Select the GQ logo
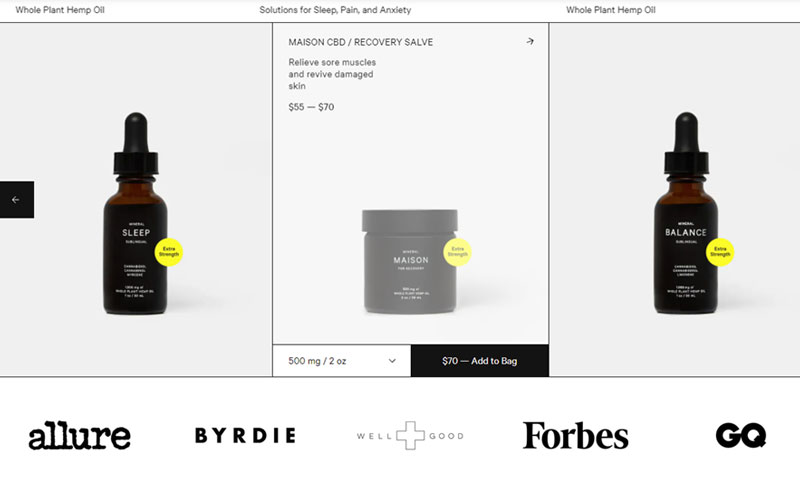 coord(741,435)
